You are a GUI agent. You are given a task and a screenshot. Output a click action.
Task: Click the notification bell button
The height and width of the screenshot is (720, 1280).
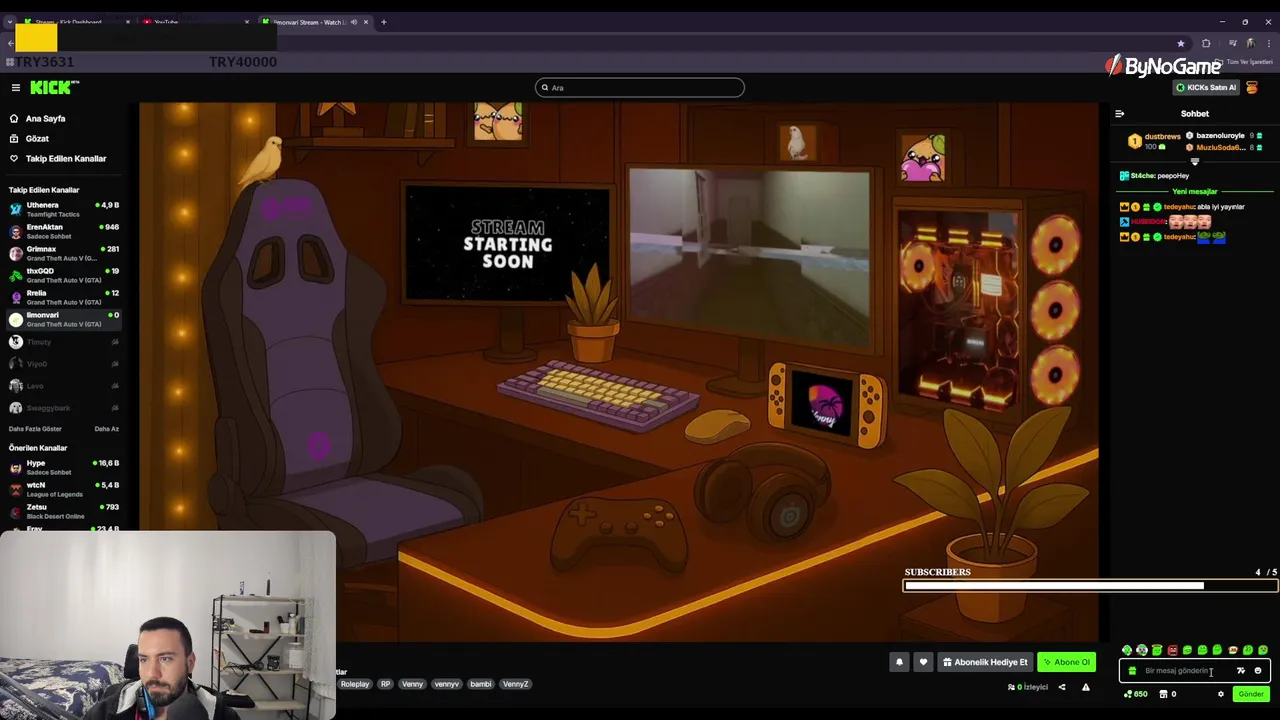pos(899,662)
